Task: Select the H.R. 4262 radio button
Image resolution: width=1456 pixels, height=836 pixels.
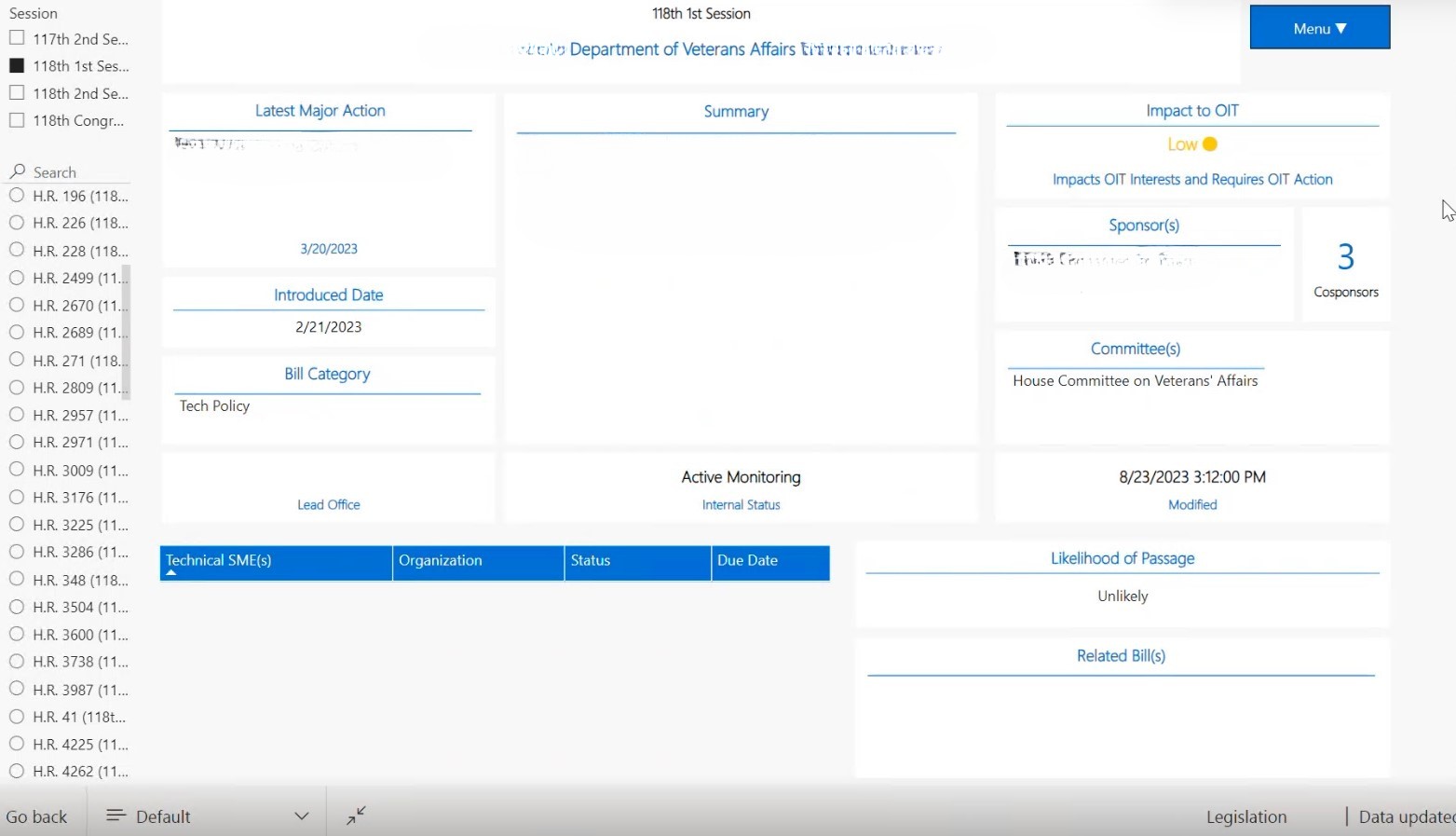Action: point(17,771)
